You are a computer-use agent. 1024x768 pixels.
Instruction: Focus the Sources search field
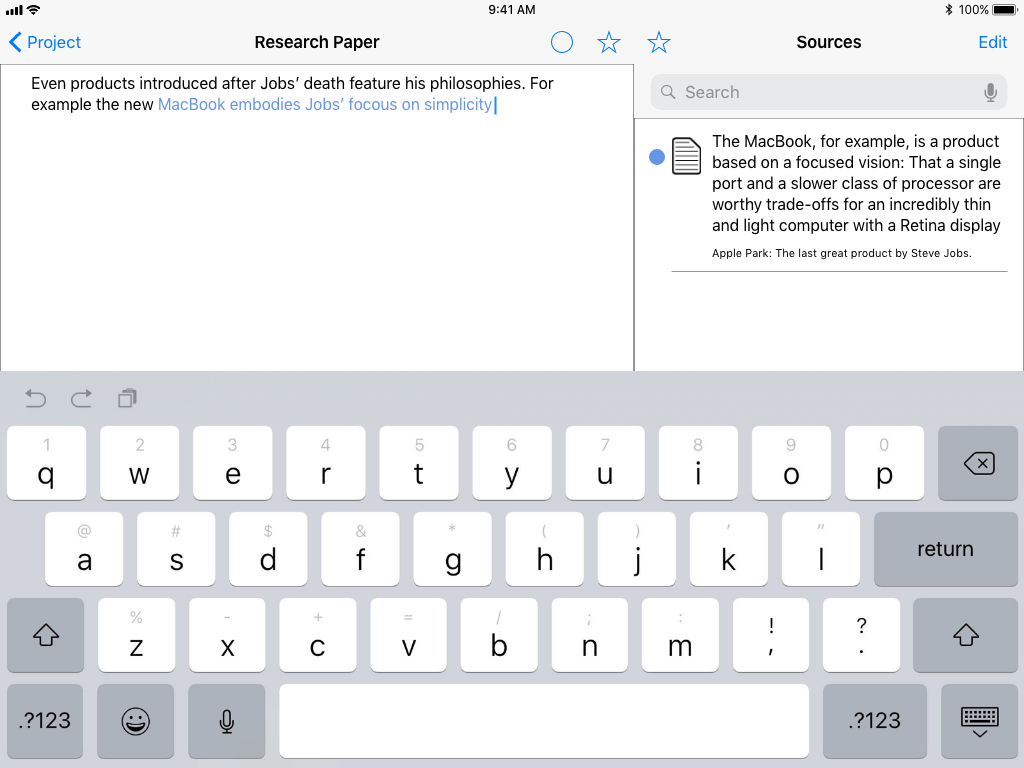coord(828,92)
